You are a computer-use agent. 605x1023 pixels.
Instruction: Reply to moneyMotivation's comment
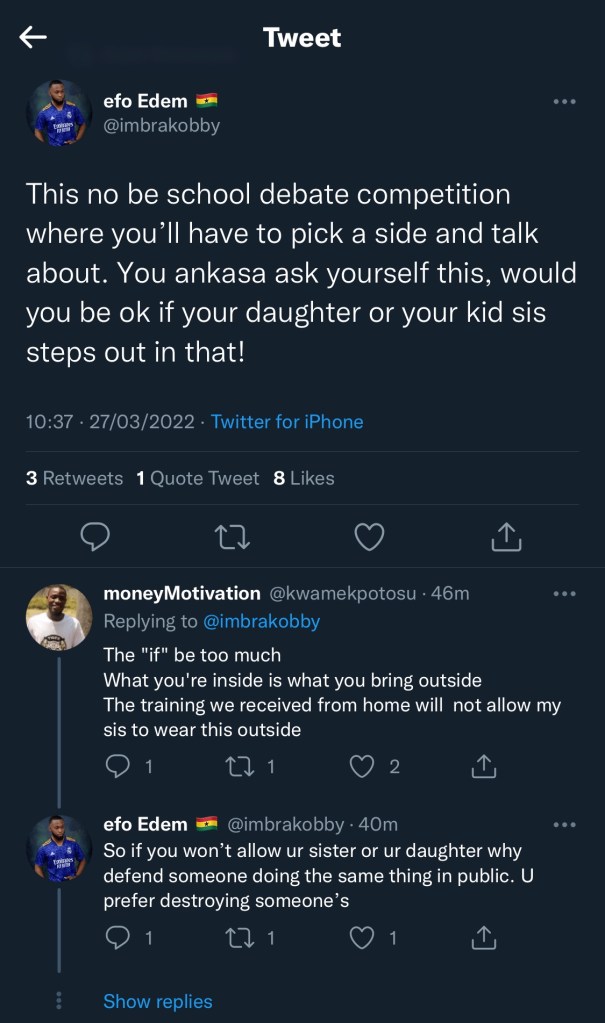pos(120,767)
